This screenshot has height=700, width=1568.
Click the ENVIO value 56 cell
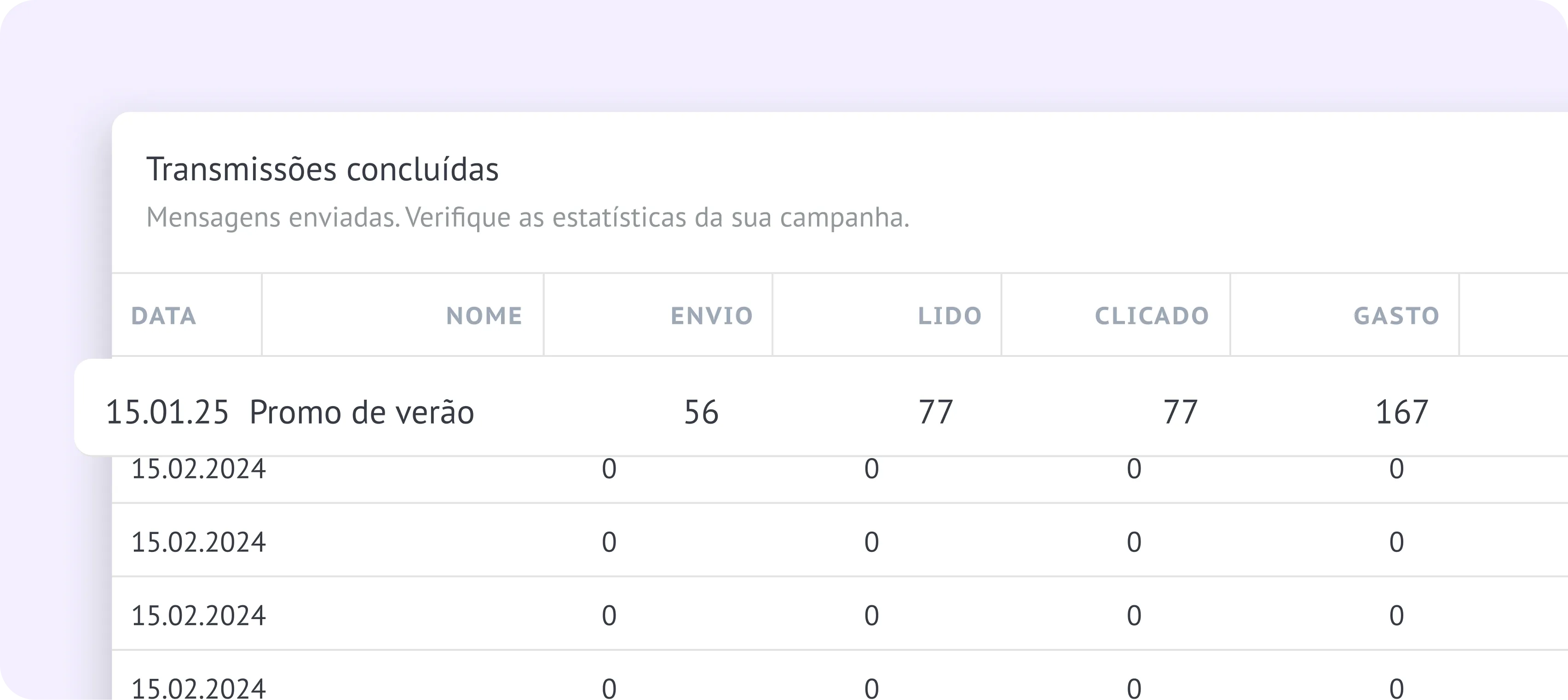703,413
